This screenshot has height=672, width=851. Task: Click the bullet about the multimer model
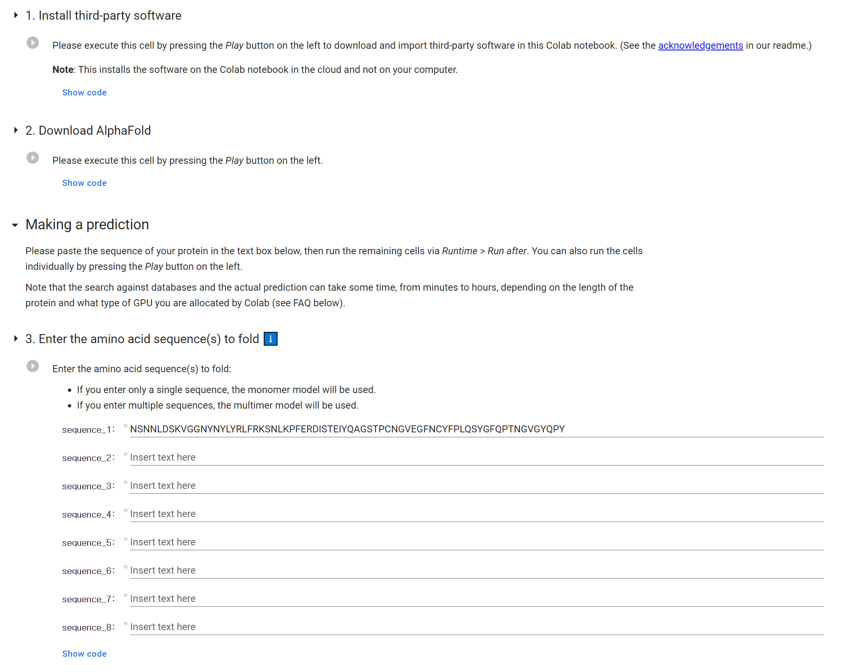(217, 405)
